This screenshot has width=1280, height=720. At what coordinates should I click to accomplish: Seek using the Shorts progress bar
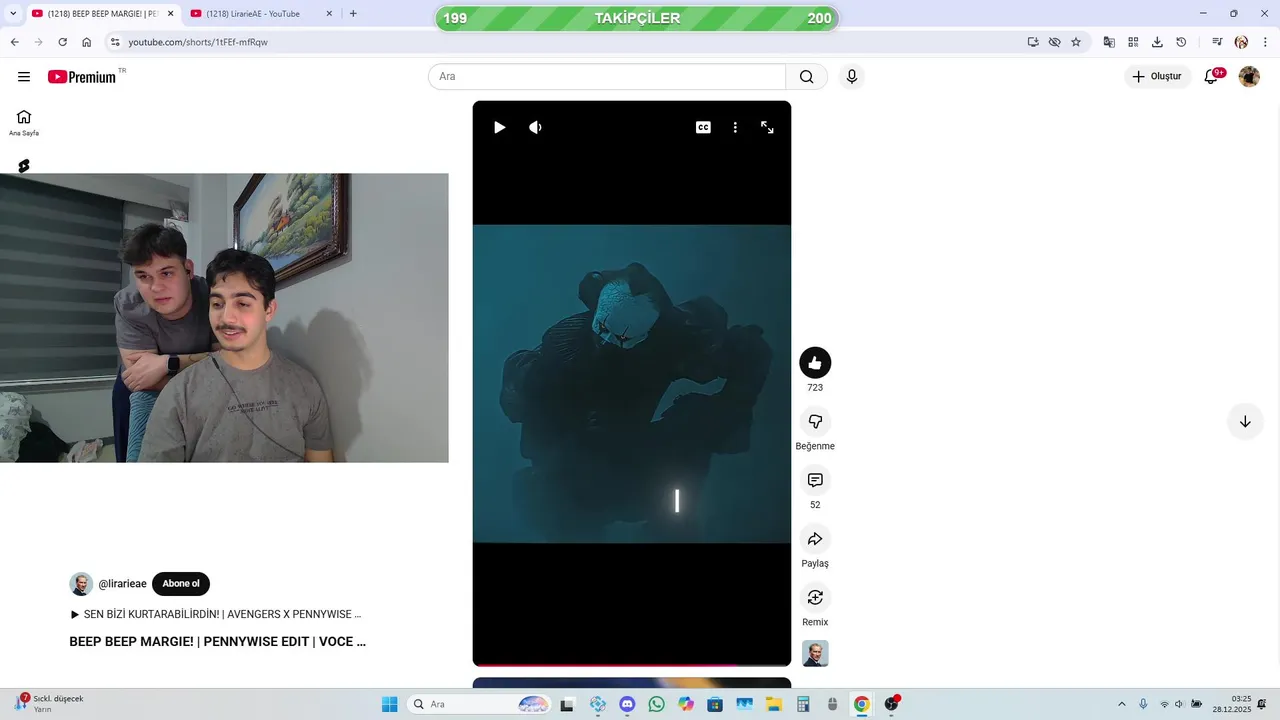pos(632,664)
